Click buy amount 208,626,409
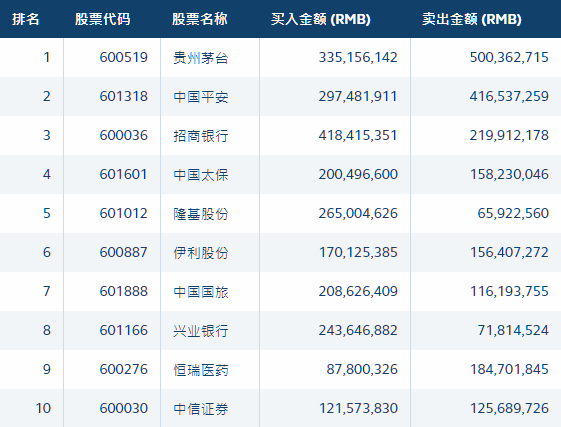 coord(358,291)
